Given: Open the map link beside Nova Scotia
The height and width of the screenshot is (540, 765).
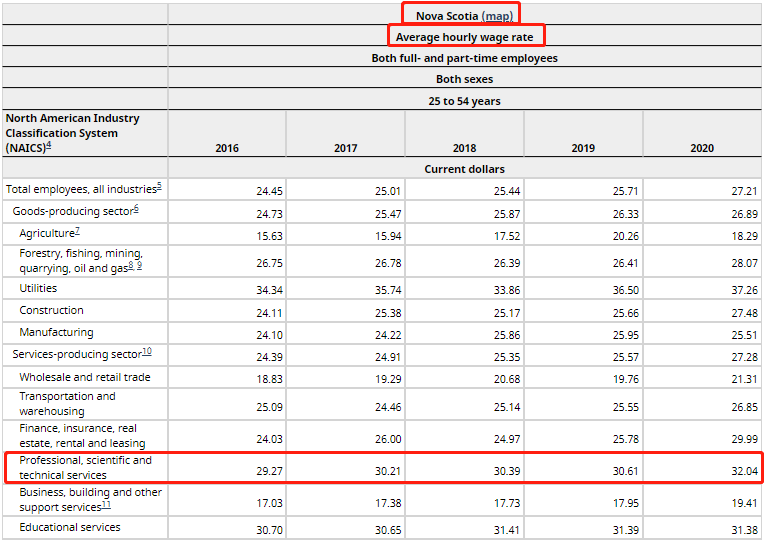Looking at the screenshot, I should coord(497,16).
